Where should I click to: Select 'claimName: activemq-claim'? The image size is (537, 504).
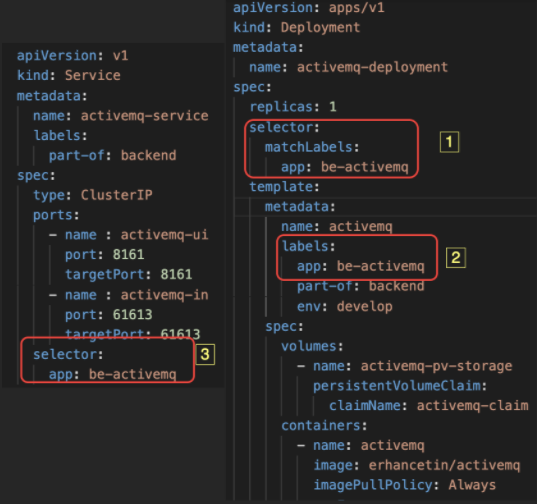428,406
